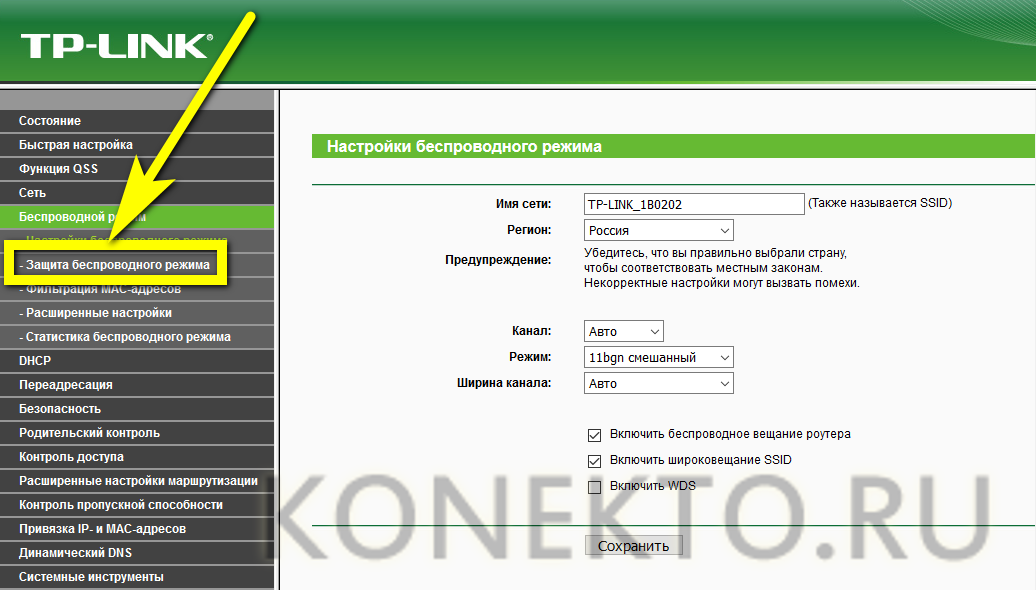This screenshot has width=1036, height=590.
Task: Click the Имя сети input field
Action: point(694,204)
